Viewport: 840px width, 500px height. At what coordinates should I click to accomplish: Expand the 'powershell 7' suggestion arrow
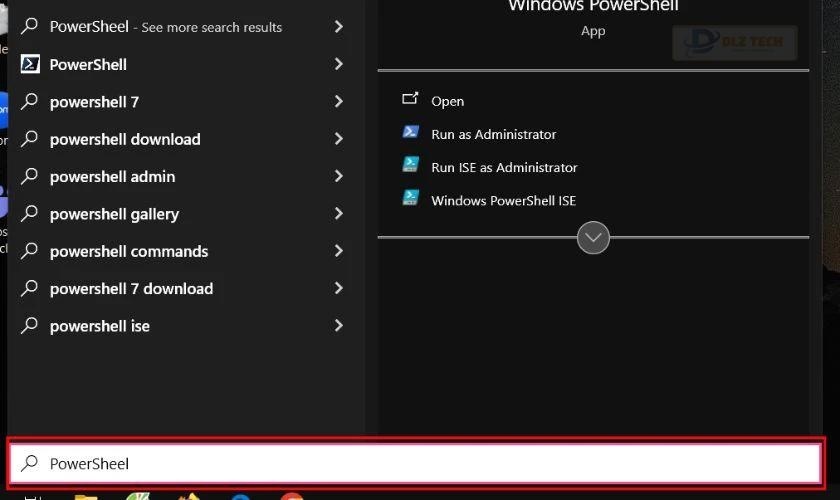[x=339, y=101]
